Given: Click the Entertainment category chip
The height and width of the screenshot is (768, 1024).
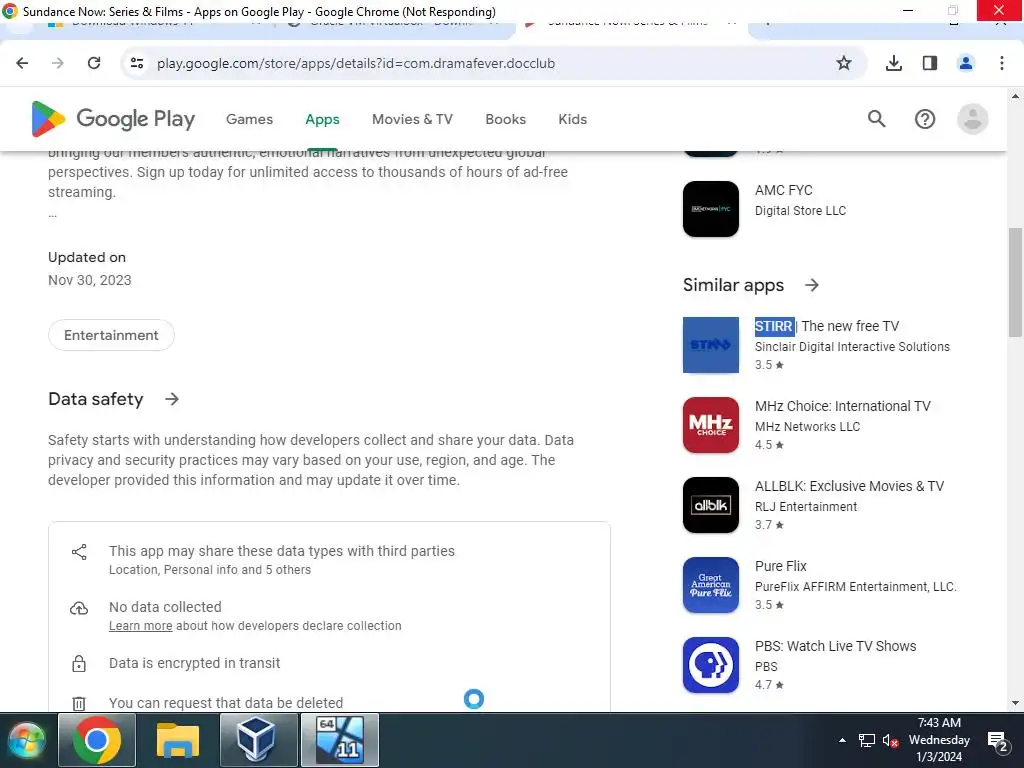Looking at the screenshot, I should pyautogui.click(x=111, y=335).
